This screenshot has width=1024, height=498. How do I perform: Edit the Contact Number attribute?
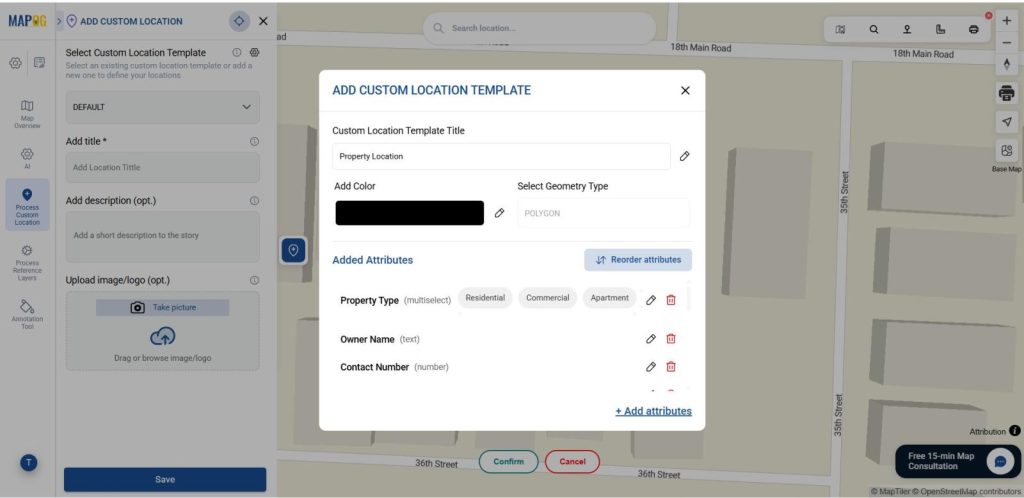pyautogui.click(x=650, y=367)
